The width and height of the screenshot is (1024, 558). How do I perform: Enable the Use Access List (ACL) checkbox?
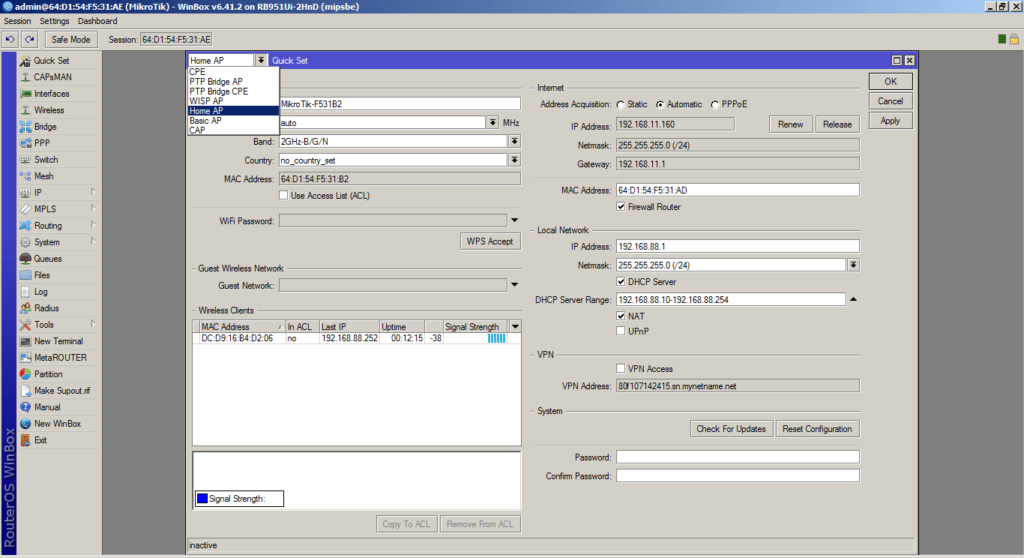(284, 195)
